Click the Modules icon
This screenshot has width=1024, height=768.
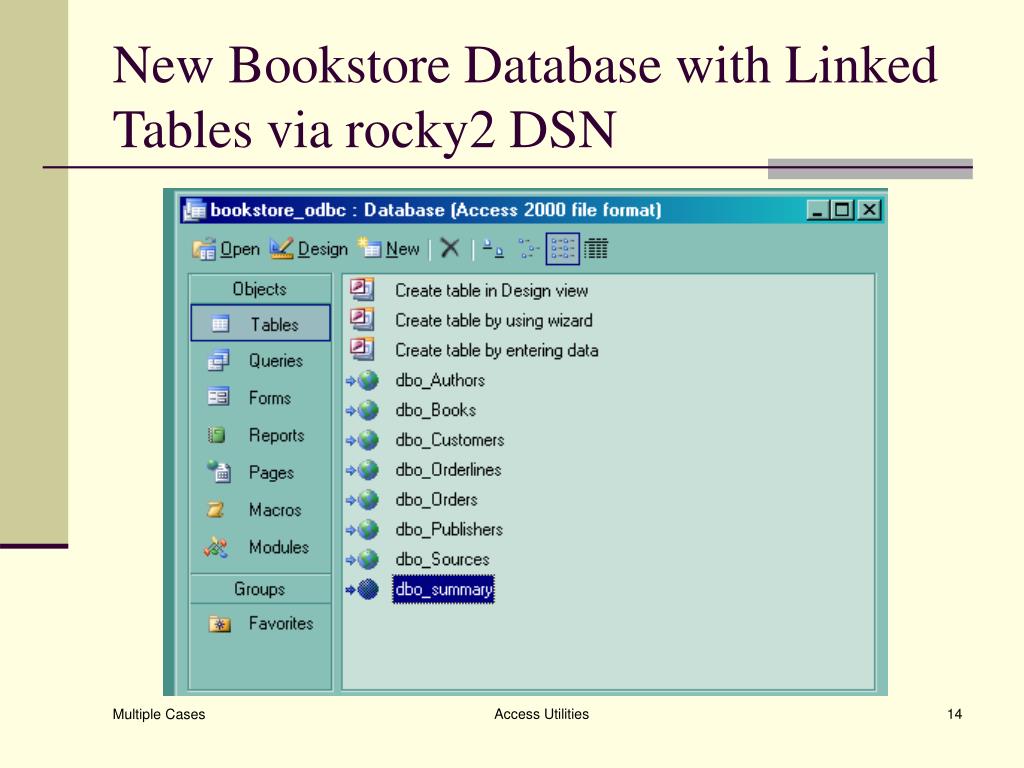click(x=216, y=547)
